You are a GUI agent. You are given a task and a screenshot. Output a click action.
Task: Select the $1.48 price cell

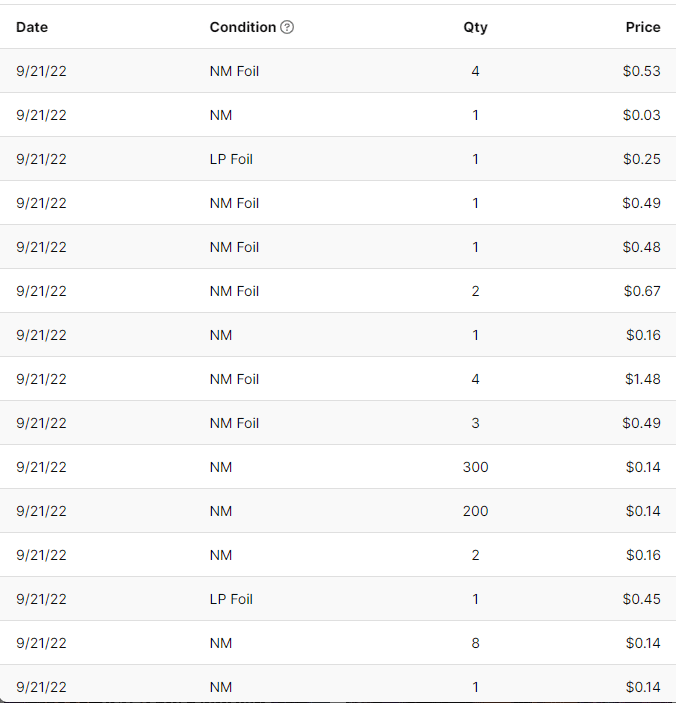coord(641,379)
